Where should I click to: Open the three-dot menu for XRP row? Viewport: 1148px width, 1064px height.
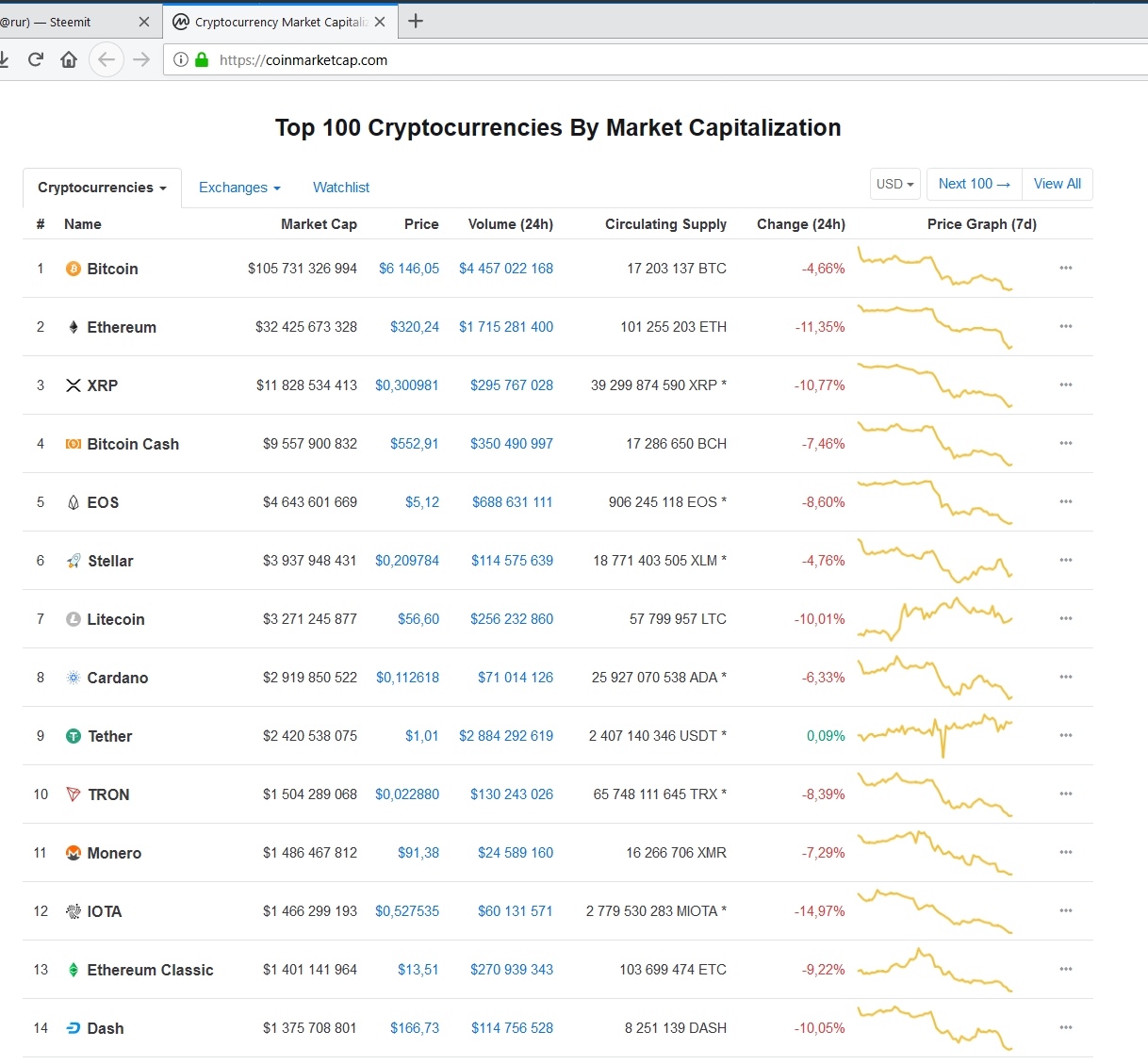[x=1066, y=385]
